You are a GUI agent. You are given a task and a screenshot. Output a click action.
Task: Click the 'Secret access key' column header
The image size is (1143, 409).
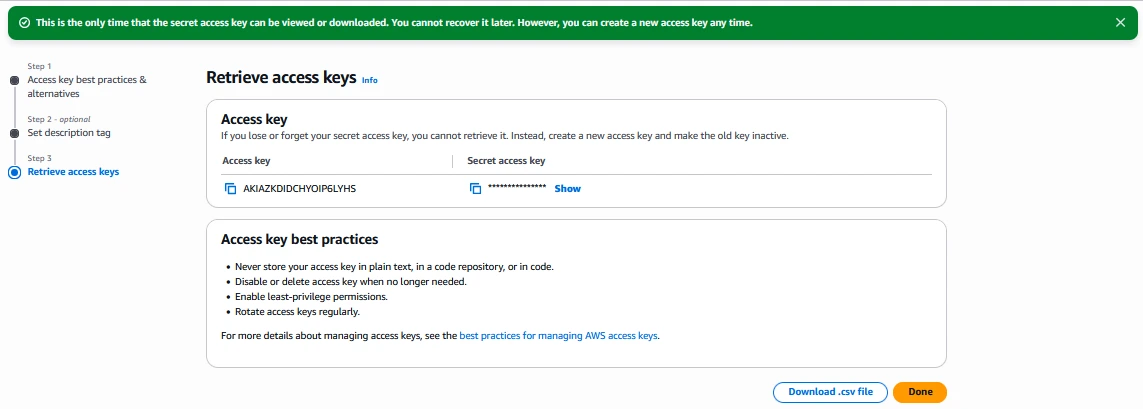pos(506,160)
